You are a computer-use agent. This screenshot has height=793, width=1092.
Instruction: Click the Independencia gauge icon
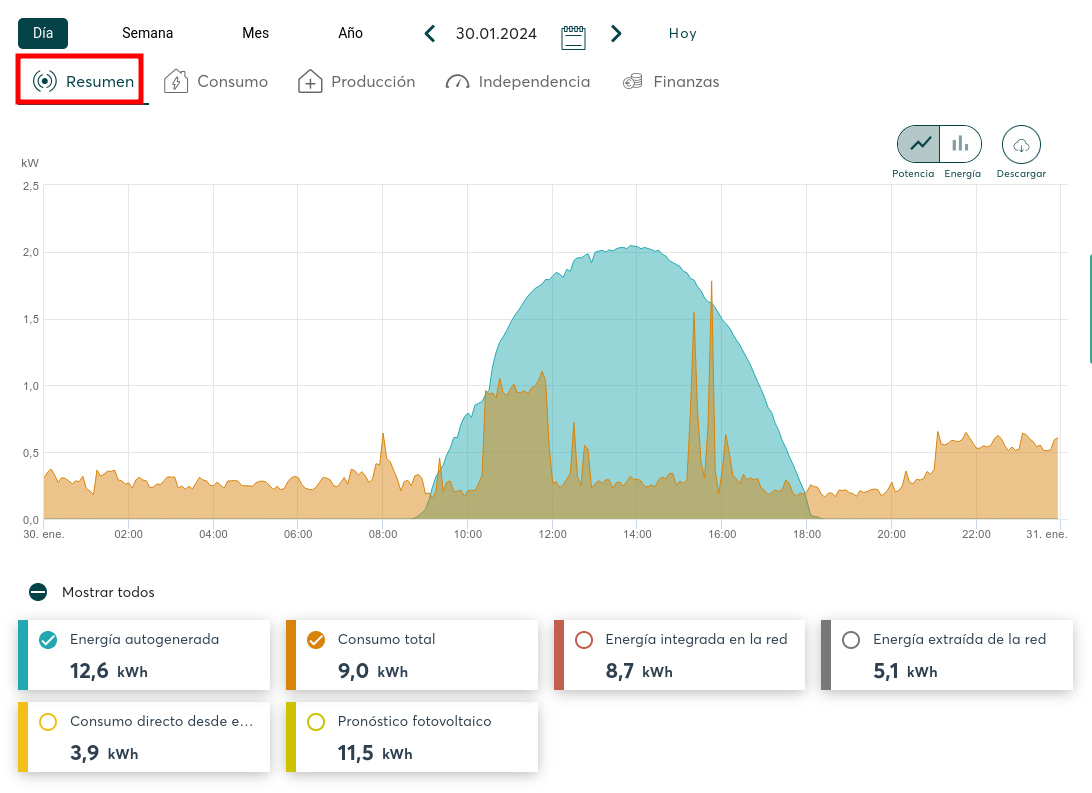pyautogui.click(x=457, y=82)
